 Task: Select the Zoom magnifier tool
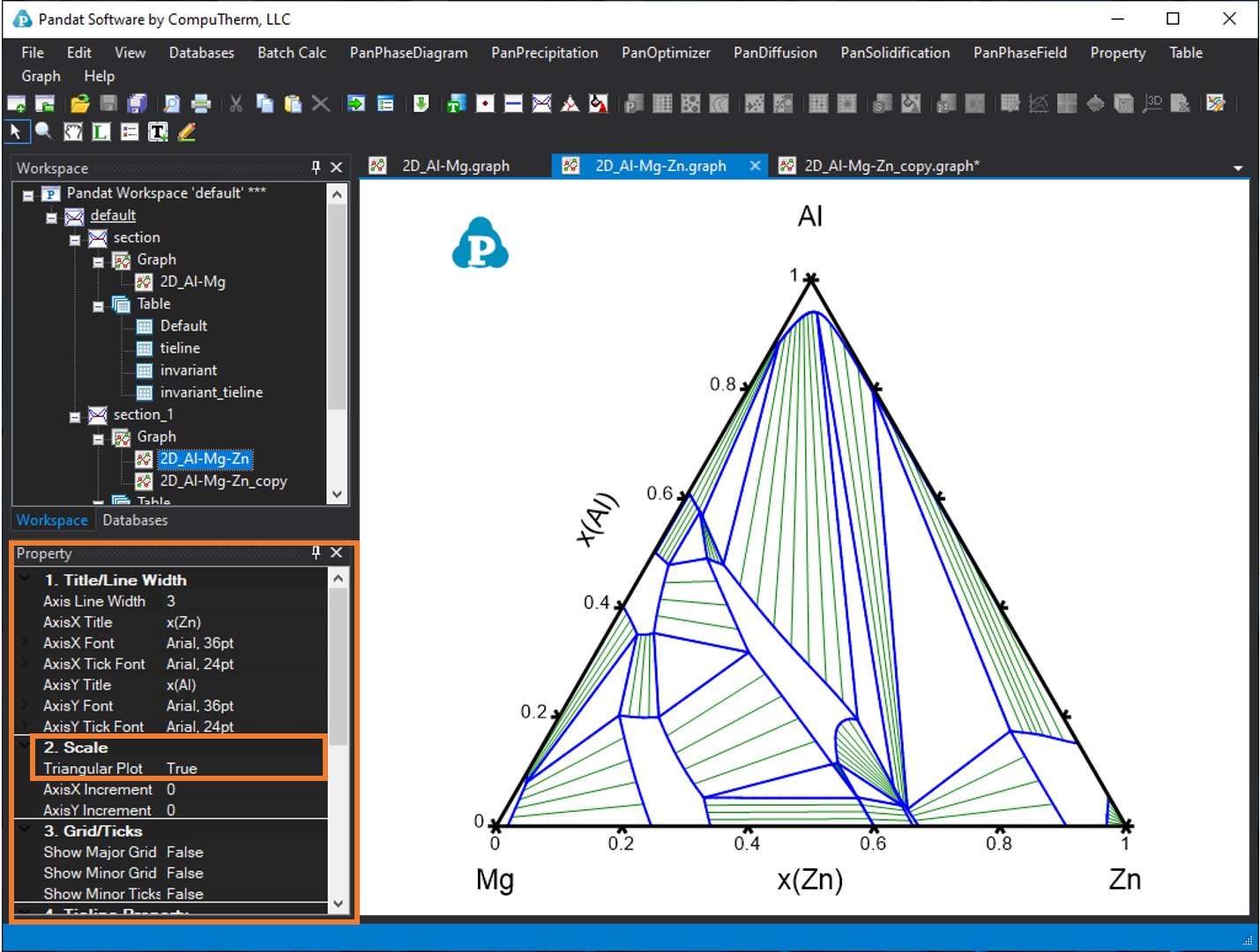43,132
